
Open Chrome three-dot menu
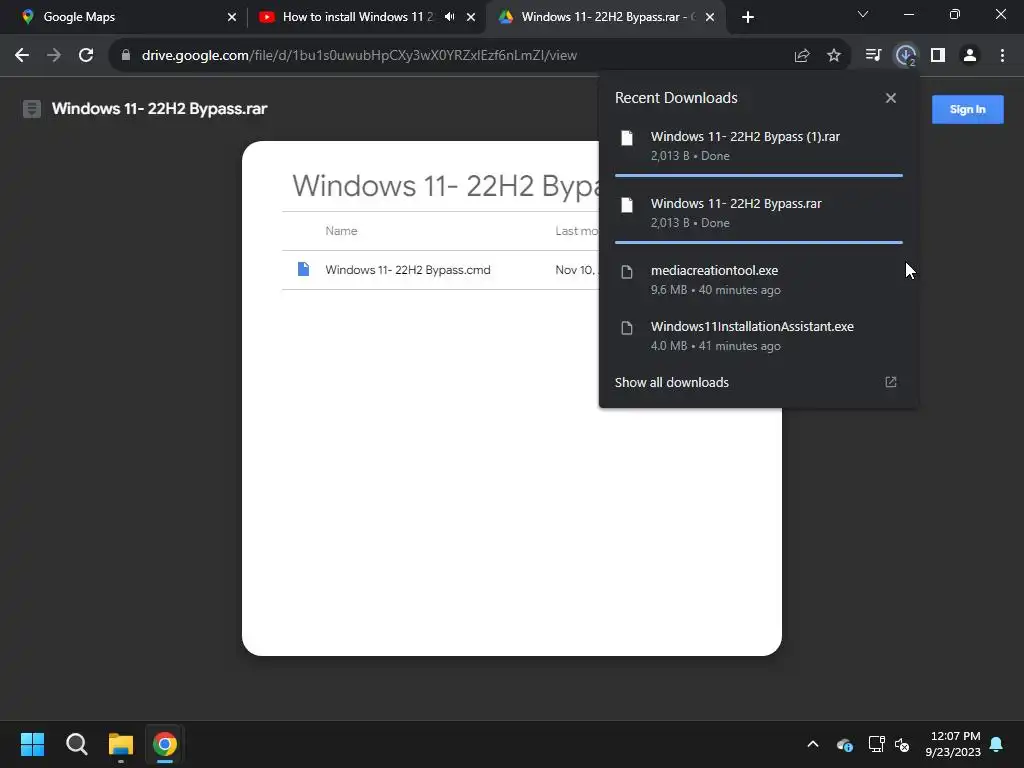(x=1002, y=55)
